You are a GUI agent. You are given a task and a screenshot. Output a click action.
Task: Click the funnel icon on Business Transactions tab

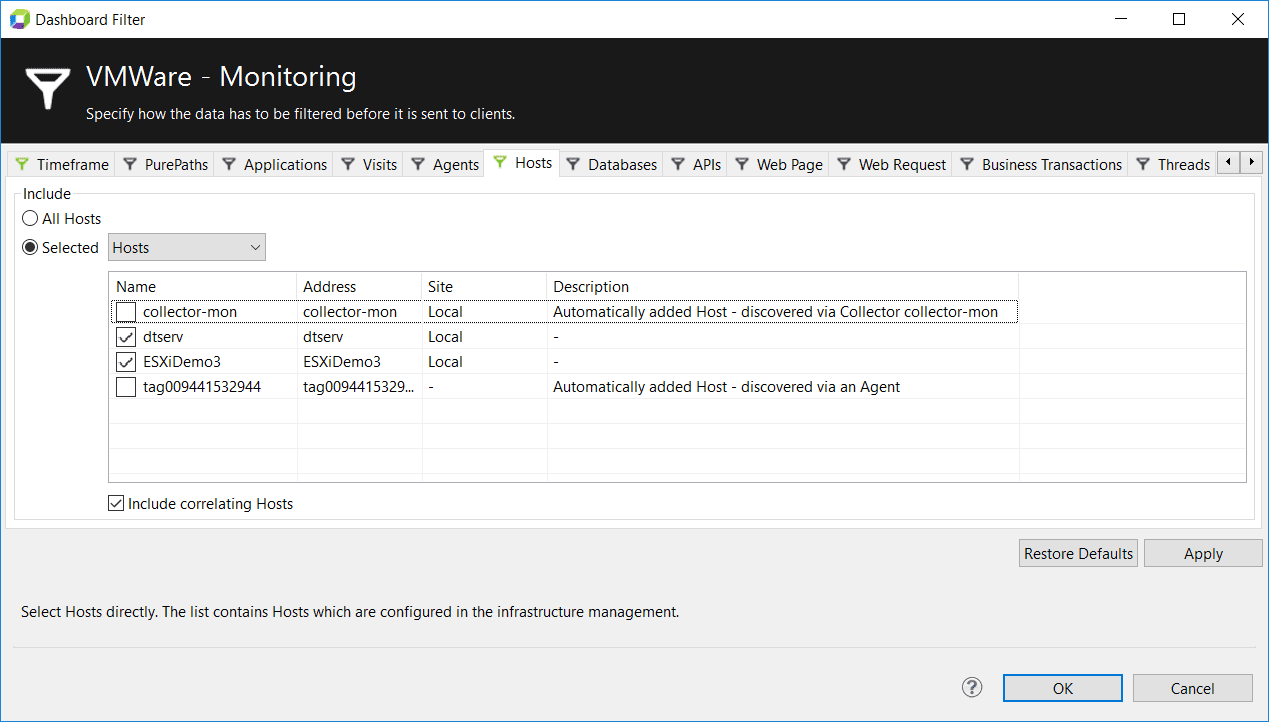point(967,164)
